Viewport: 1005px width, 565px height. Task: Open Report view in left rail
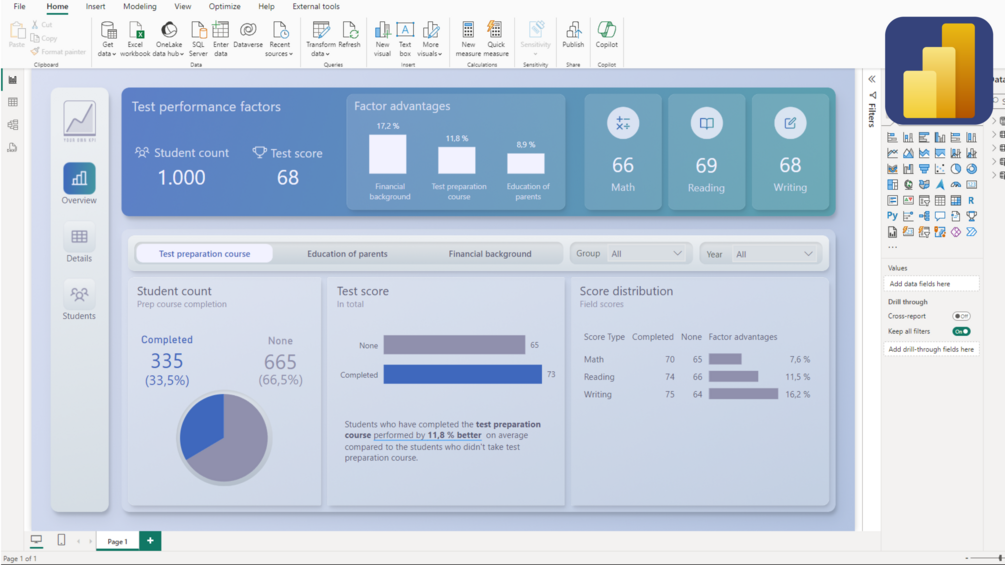point(12,80)
